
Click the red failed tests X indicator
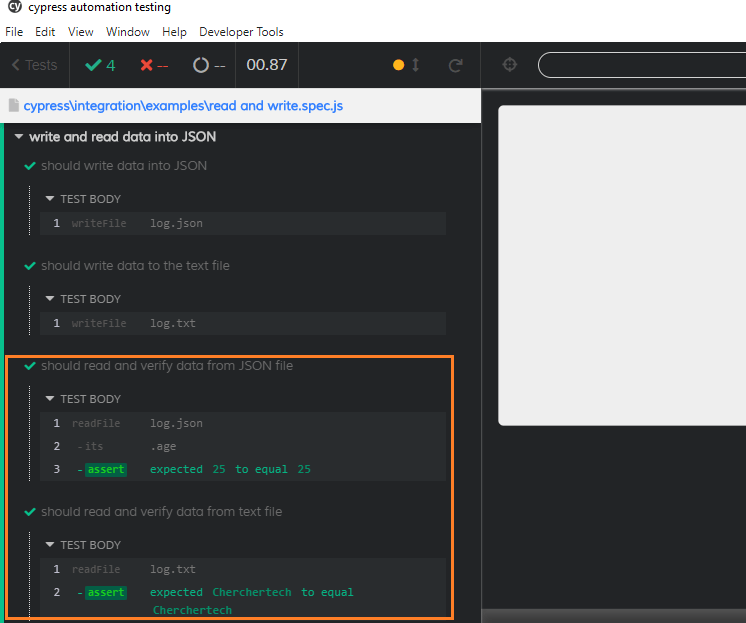pos(154,65)
